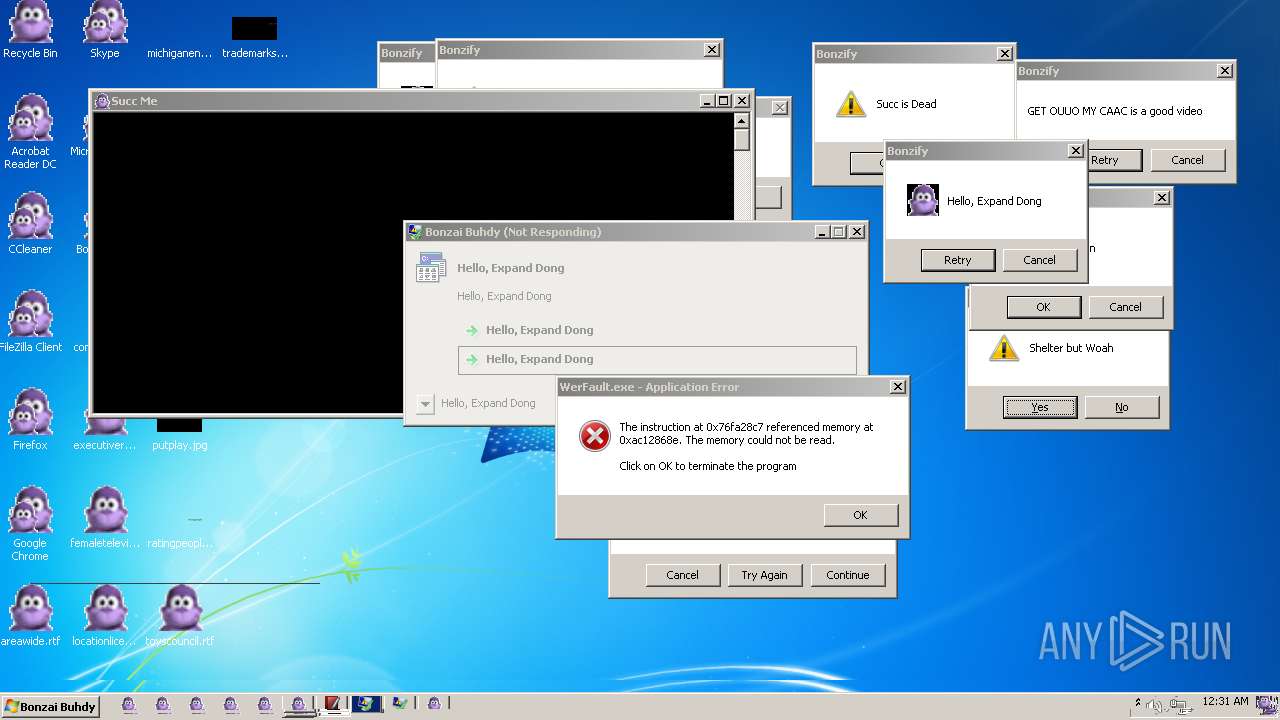Choose the highlighted second Hello, Expand Dong command link
This screenshot has width=1280, height=720.
(x=657, y=359)
